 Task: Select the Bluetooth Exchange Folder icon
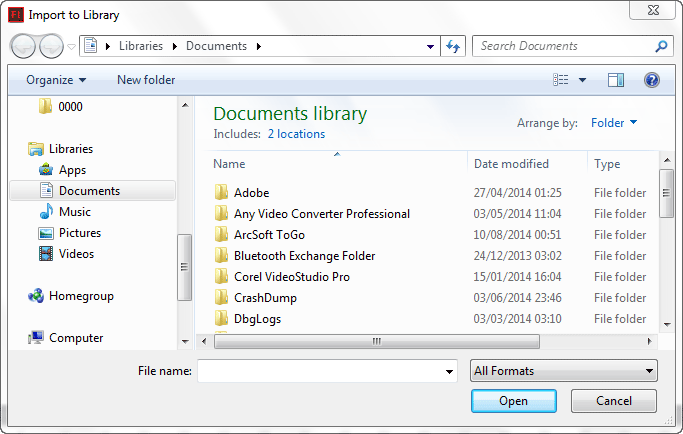click(221, 255)
